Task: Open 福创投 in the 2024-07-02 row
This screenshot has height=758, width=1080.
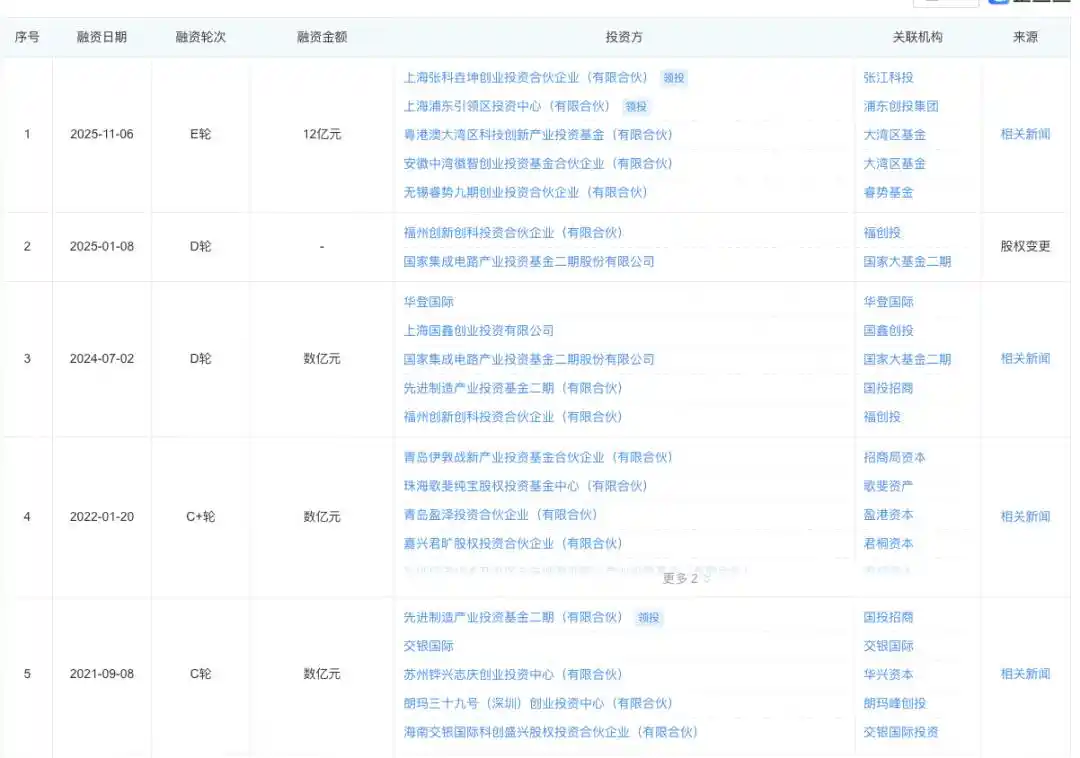Action: (x=882, y=417)
